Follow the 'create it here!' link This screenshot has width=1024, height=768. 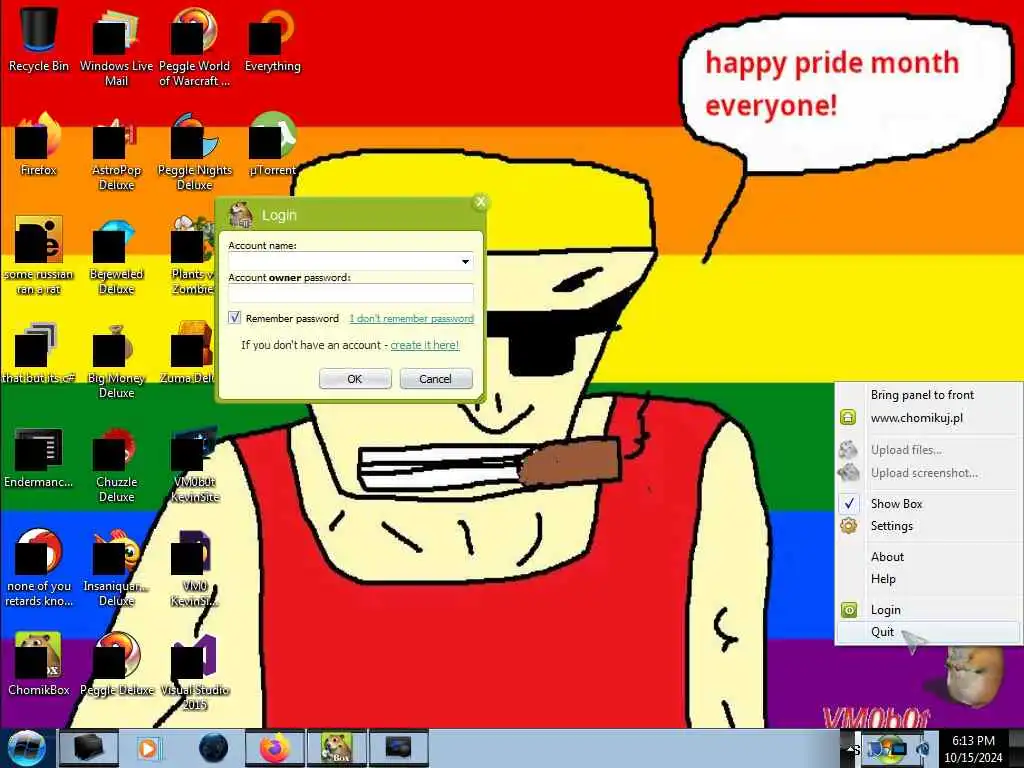click(x=424, y=345)
